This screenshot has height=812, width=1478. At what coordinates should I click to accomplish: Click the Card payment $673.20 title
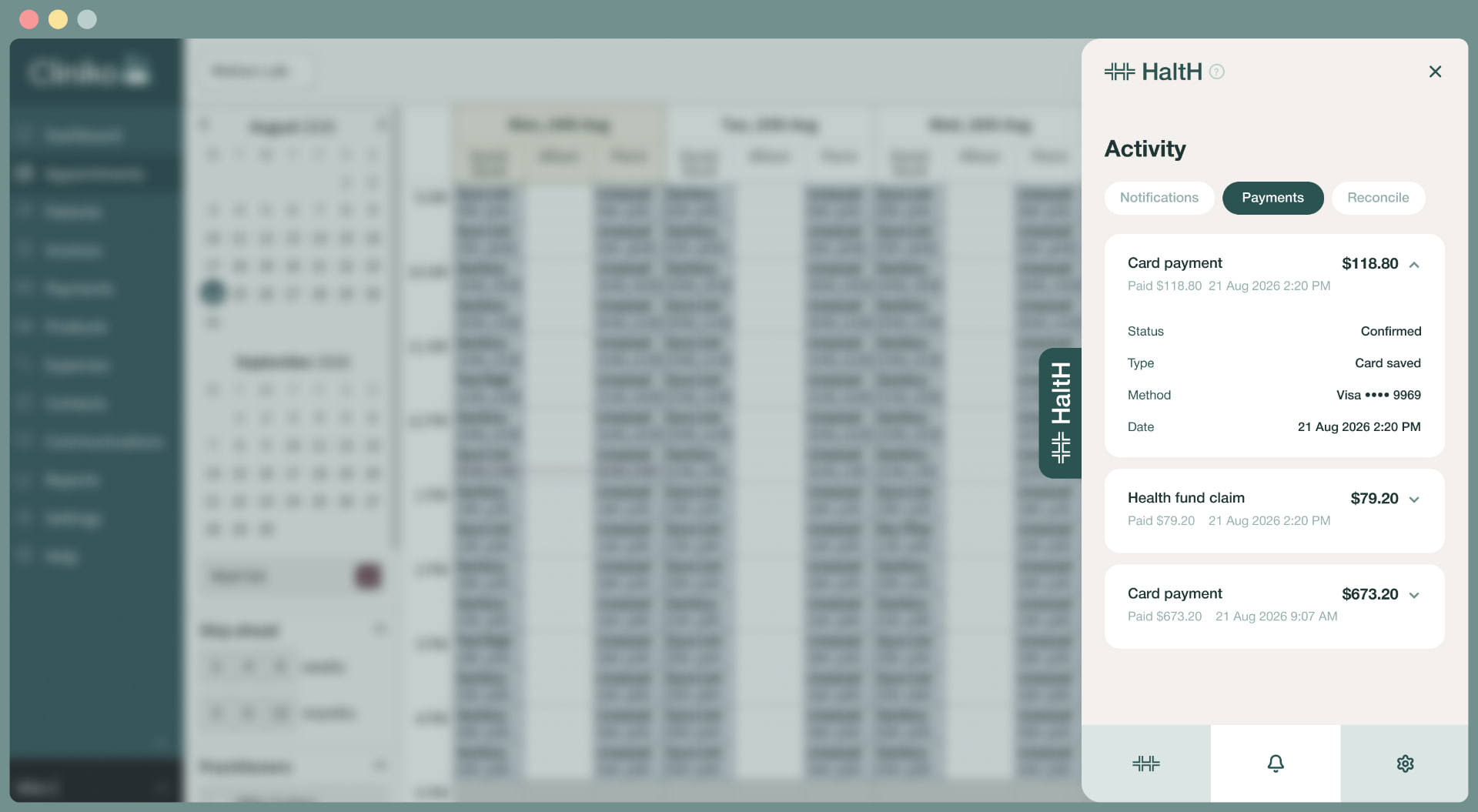tap(1175, 593)
